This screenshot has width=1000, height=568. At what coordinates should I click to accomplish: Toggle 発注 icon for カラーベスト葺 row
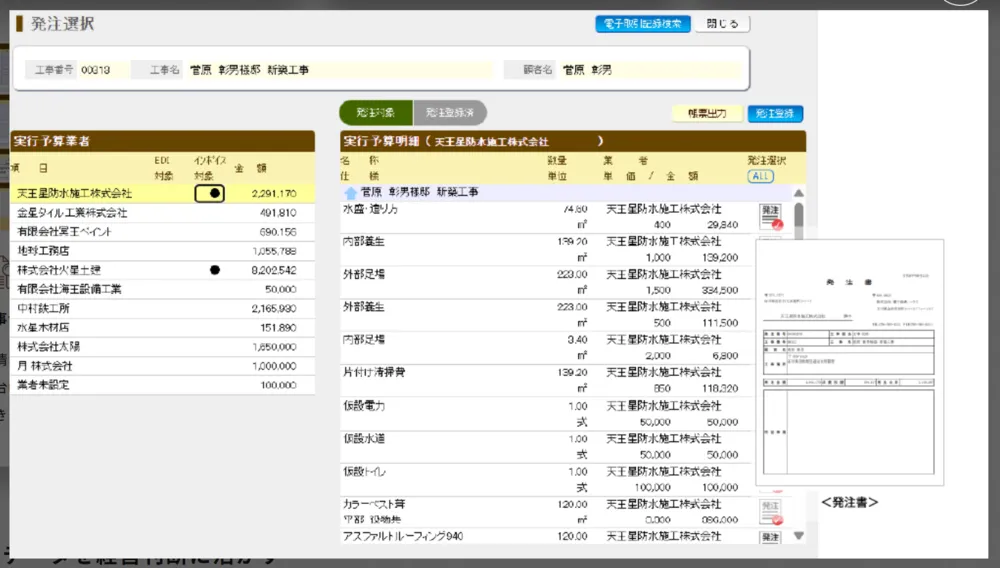tap(770, 512)
